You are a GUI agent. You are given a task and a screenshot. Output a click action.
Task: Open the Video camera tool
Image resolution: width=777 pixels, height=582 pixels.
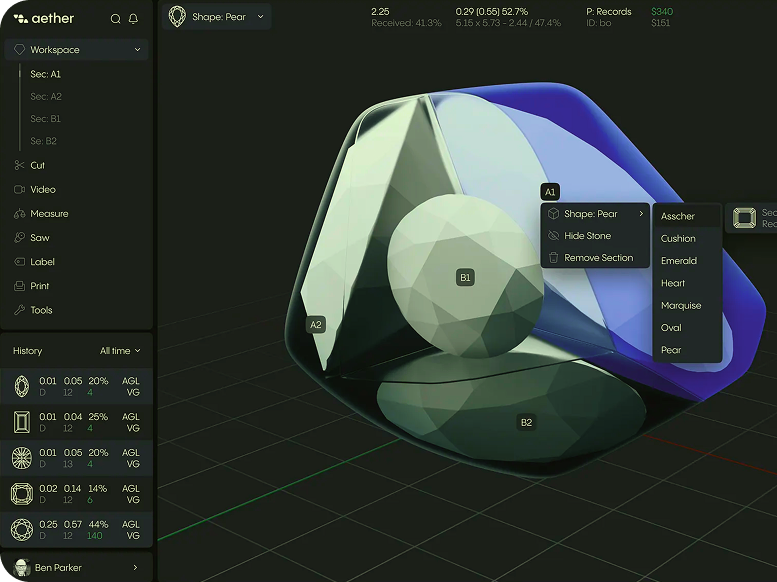tap(42, 189)
